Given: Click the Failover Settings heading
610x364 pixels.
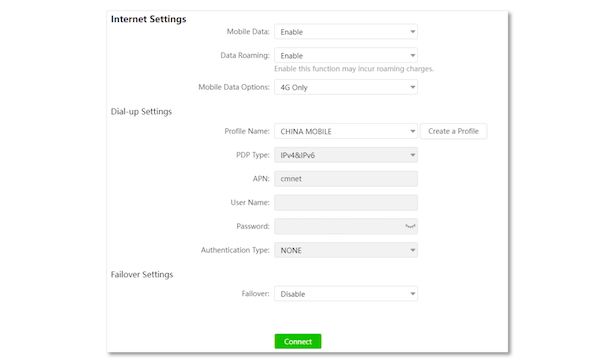Looking at the screenshot, I should click(x=142, y=275).
